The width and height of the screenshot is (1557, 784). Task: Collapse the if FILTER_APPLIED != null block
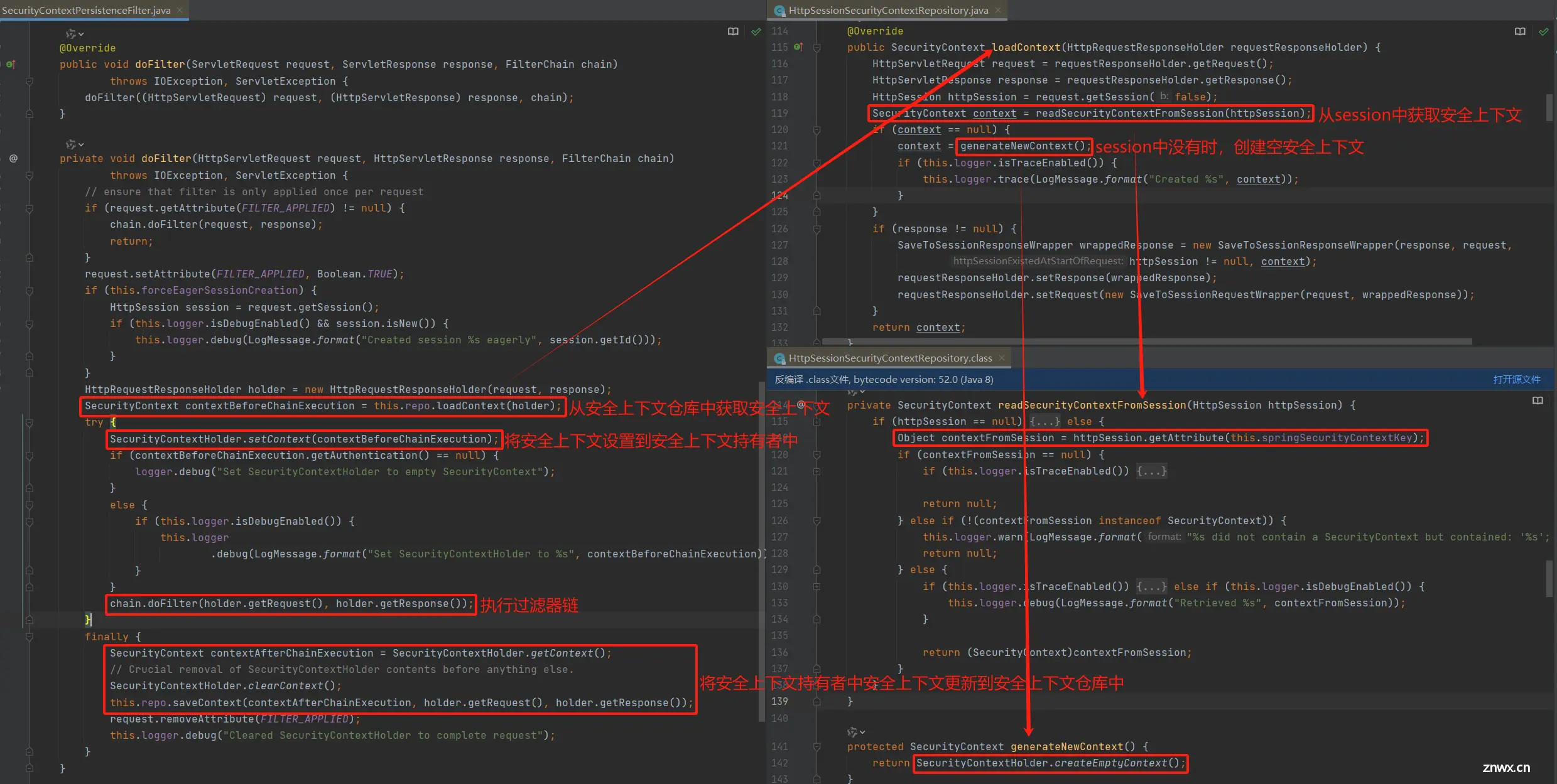(29, 208)
